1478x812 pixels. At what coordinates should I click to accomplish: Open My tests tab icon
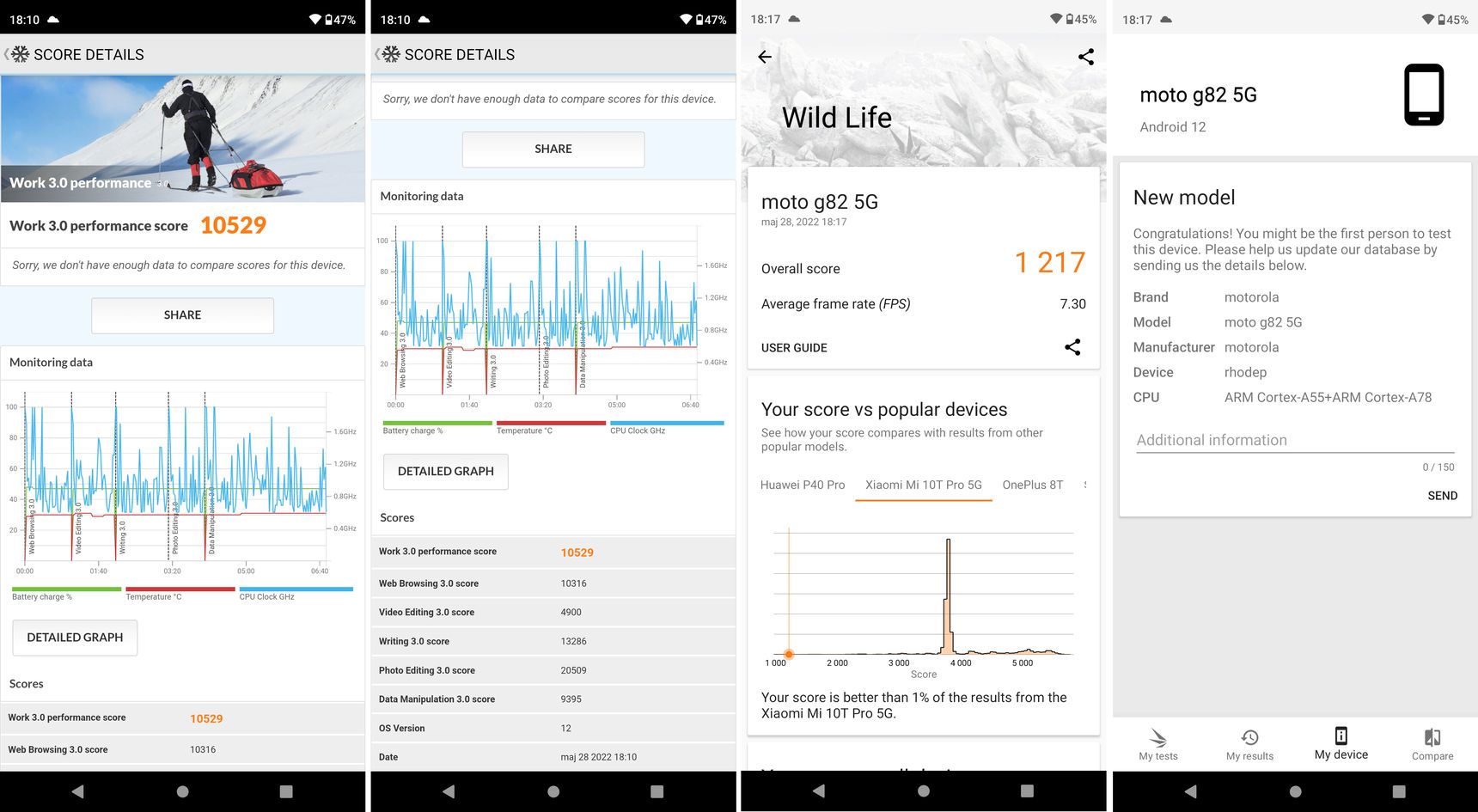1158,737
